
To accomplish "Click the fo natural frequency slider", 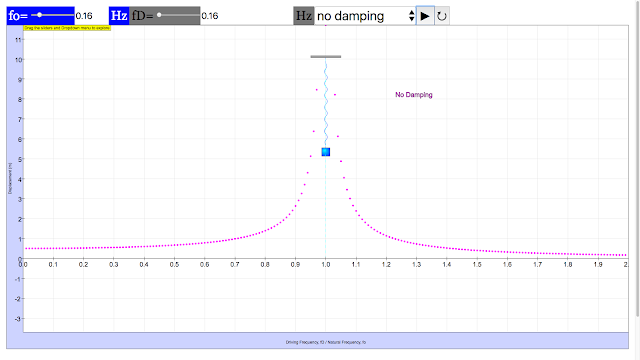I will coord(52,15).
